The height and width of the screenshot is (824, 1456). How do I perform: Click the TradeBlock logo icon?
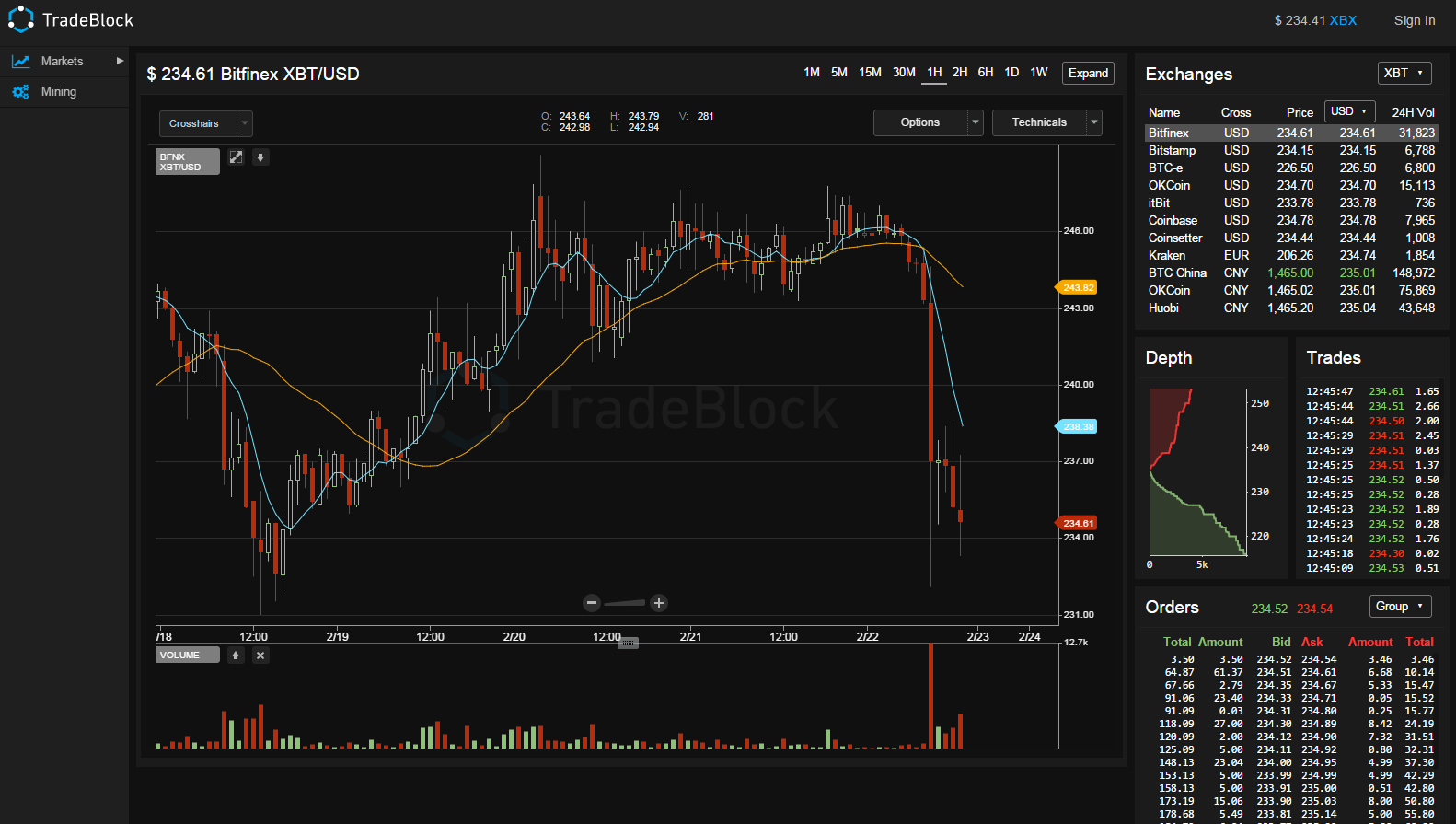coord(20,19)
